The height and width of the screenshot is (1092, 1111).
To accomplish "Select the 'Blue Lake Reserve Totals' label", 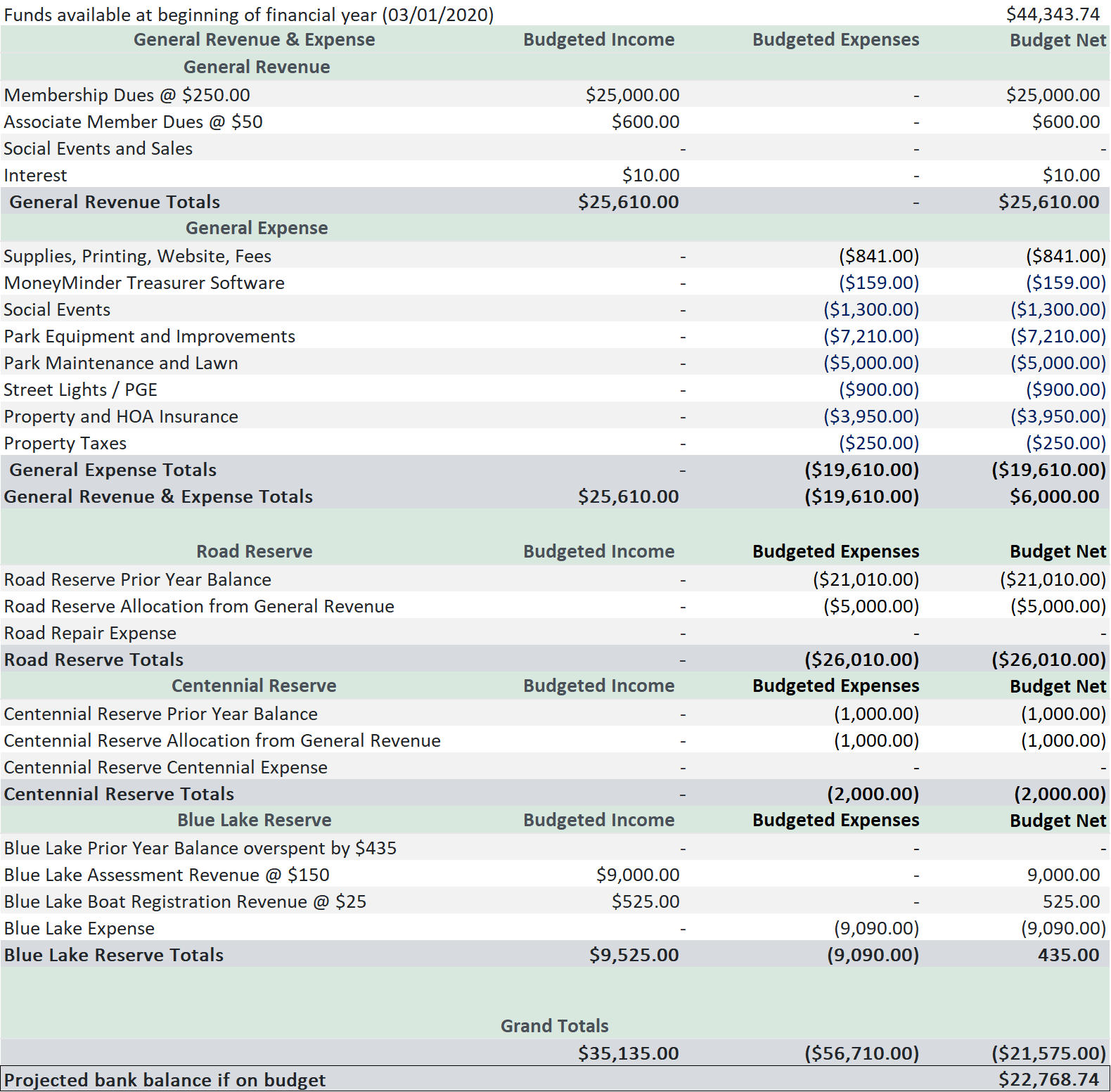I will [x=114, y=955].
